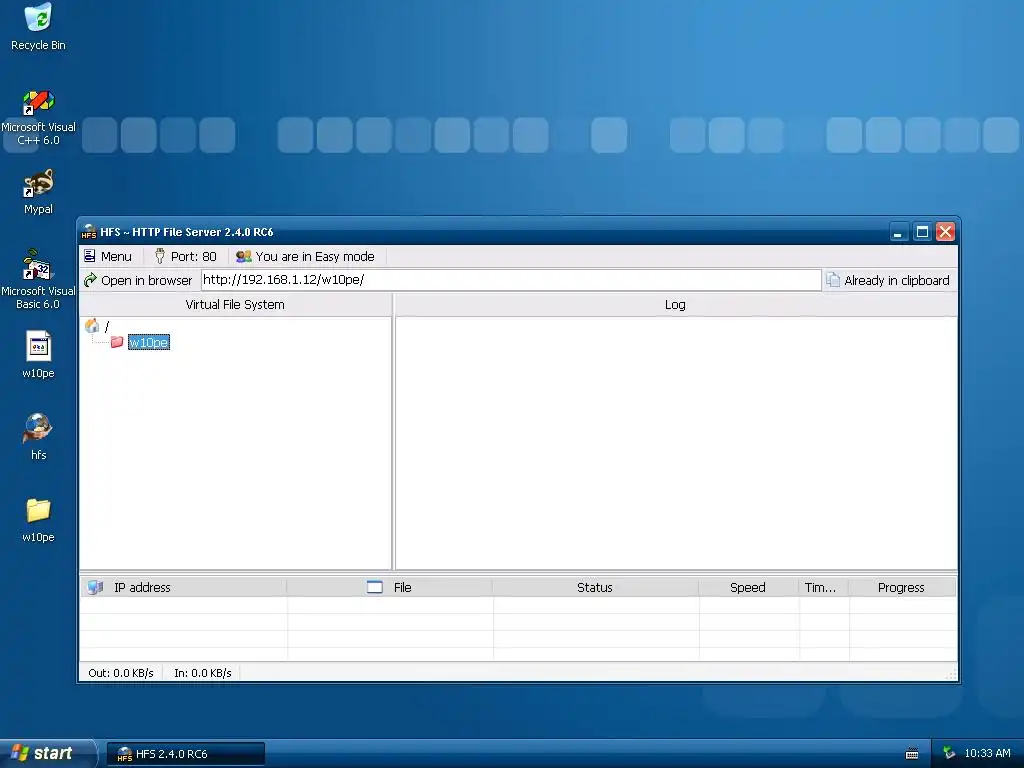1024x768 pixels.
Task: Click the HFS title bar icon
Action: (89, 232)
